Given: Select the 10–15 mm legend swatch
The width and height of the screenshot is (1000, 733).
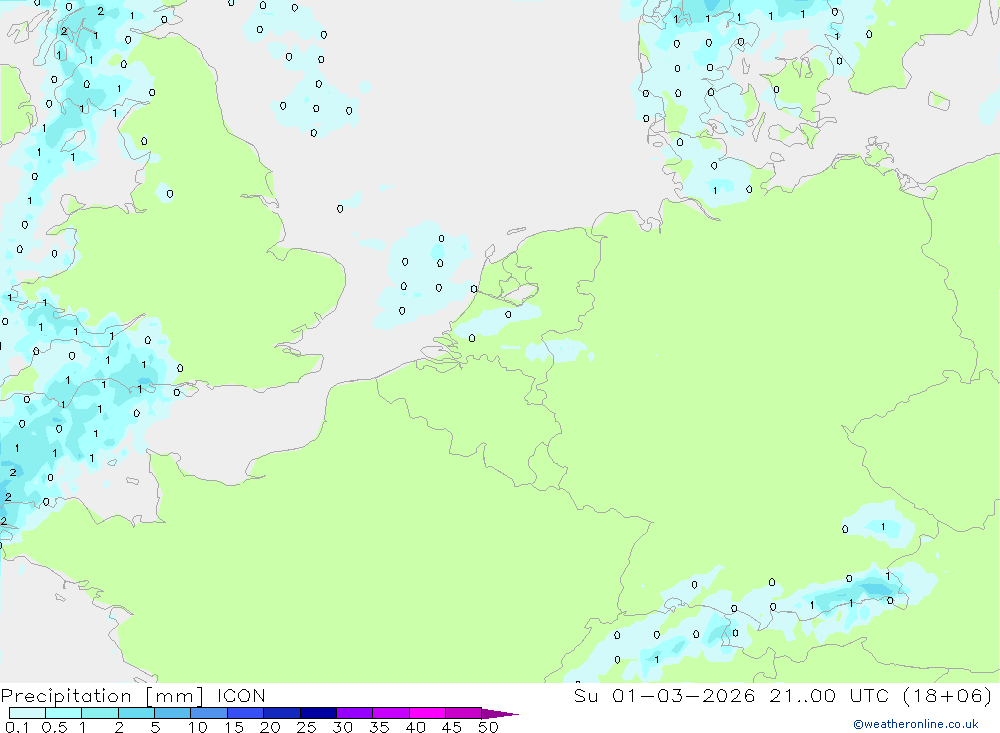Looking at the screenshot, I should tap(209, 713).
